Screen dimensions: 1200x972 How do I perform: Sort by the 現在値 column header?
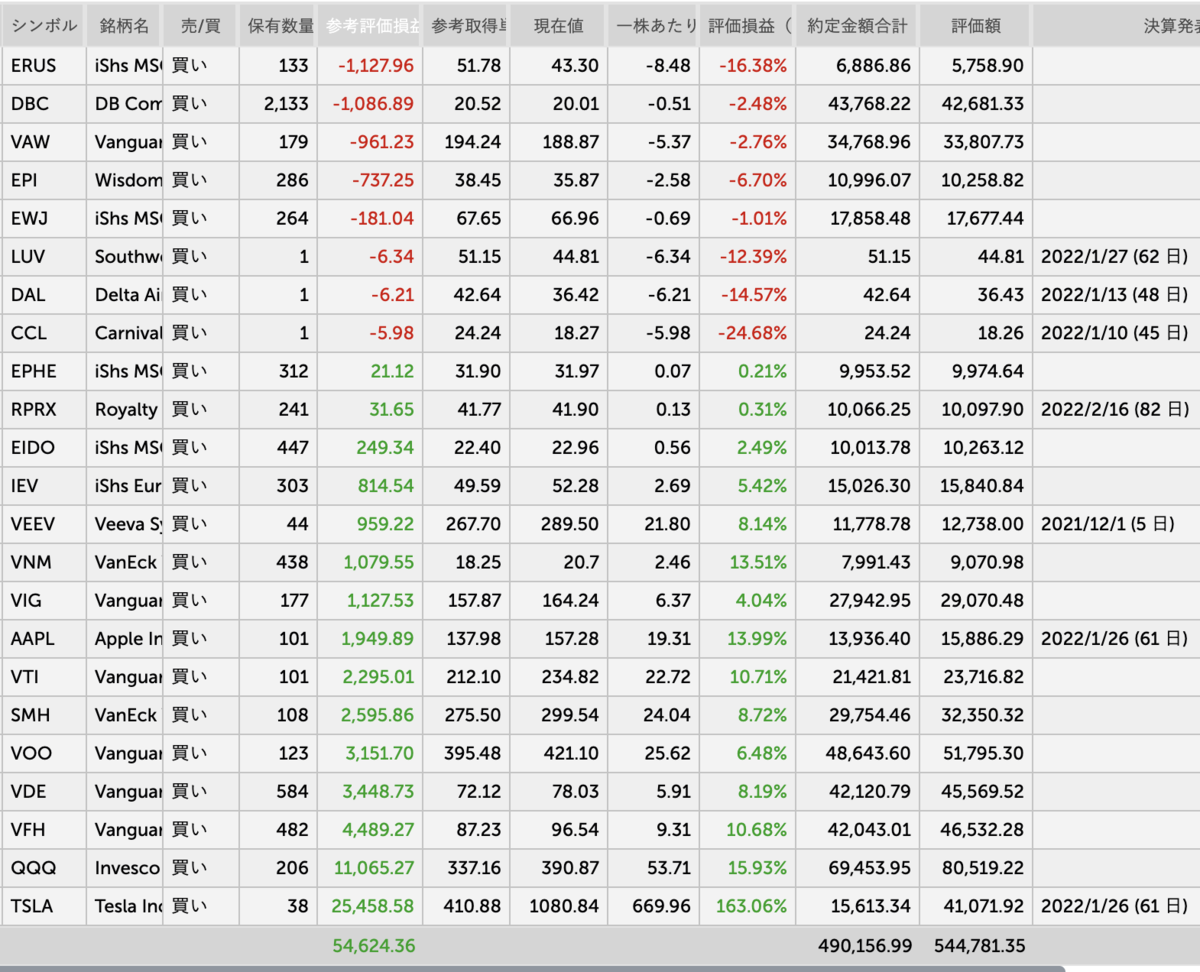click(558, 26)
